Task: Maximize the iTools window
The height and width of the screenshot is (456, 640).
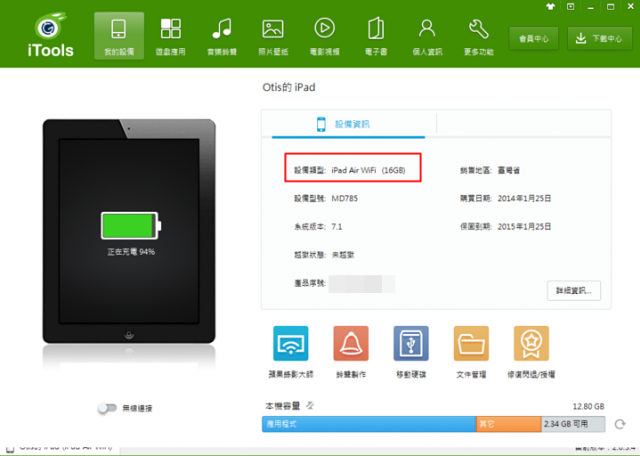Action: click(611, 7)
